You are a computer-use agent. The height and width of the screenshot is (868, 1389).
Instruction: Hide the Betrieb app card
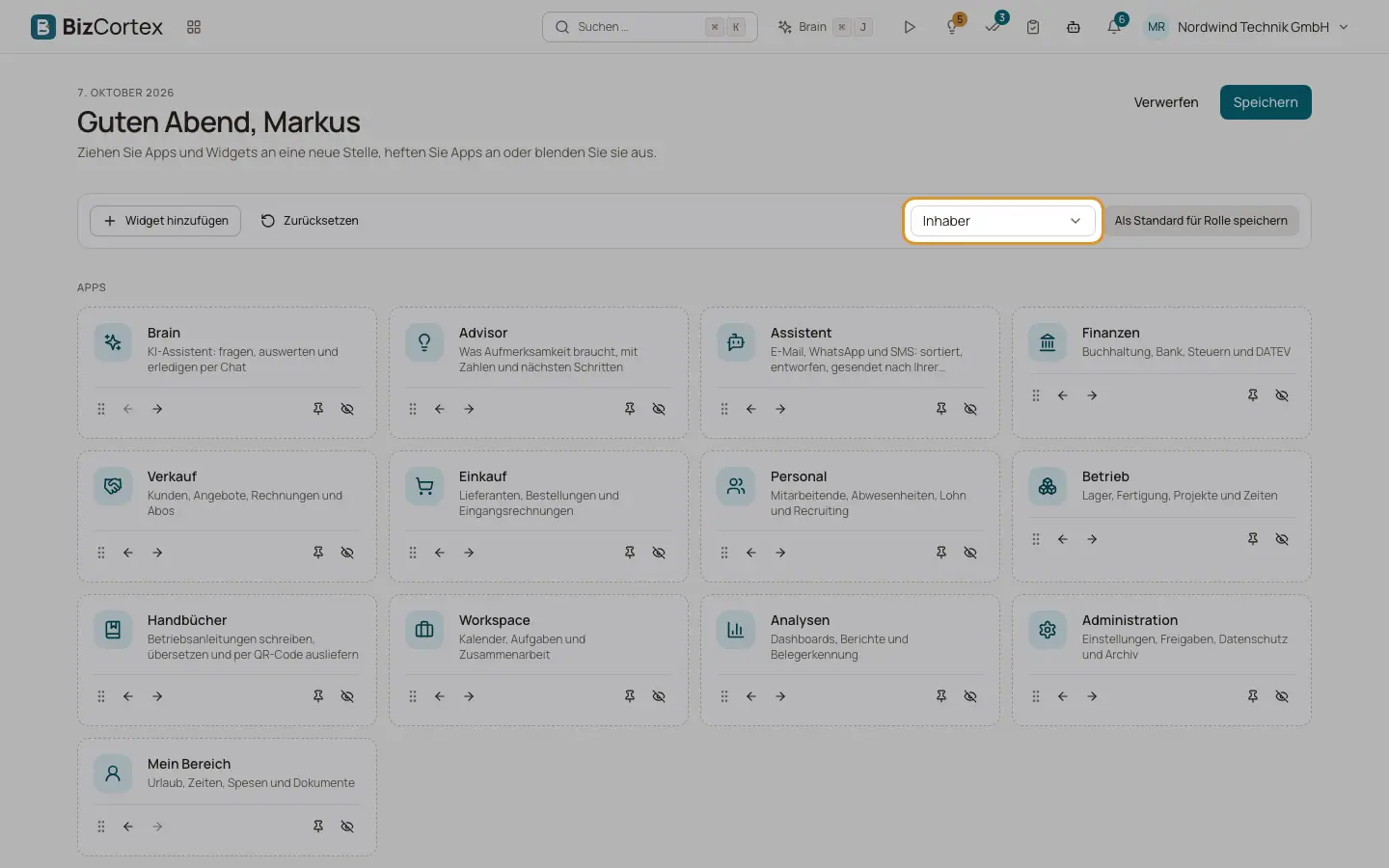(x=1282, y=539)
